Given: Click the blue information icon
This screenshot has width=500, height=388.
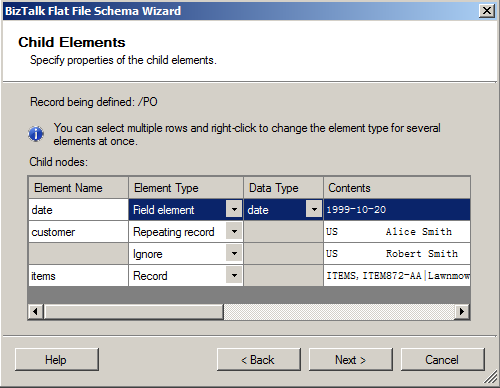Looking at the screenshot, I should [36, 134].
